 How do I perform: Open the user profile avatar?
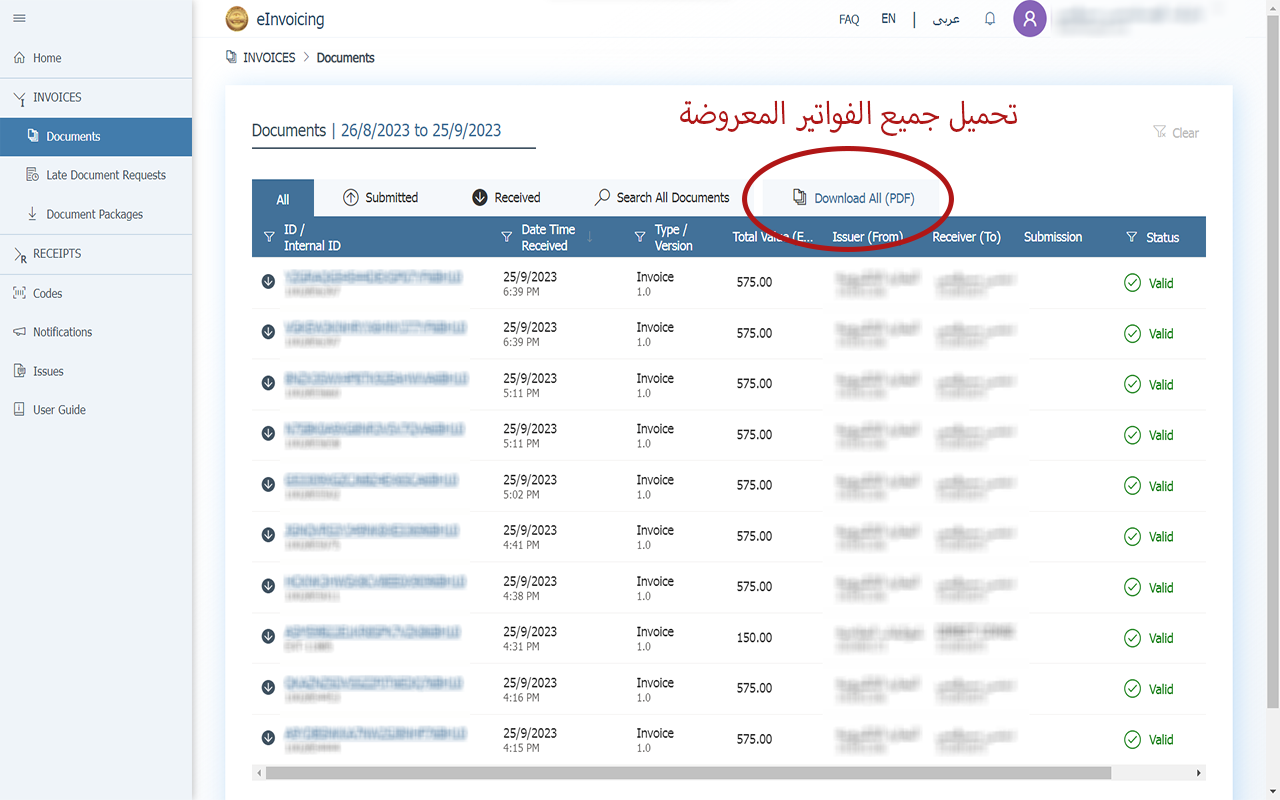point(1030,18)
